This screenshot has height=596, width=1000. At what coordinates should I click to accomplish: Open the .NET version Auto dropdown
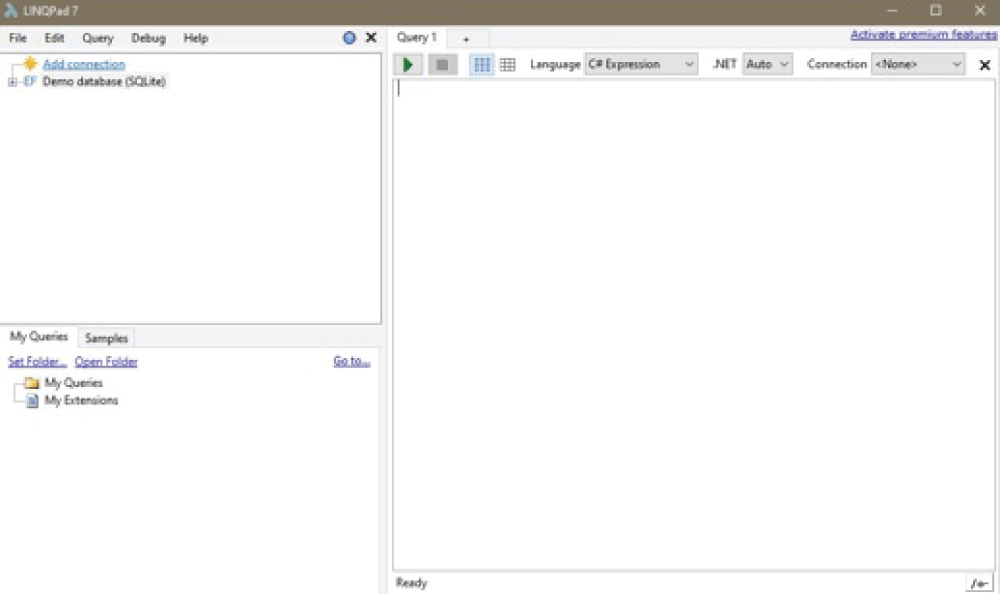(x=767, y=64)
